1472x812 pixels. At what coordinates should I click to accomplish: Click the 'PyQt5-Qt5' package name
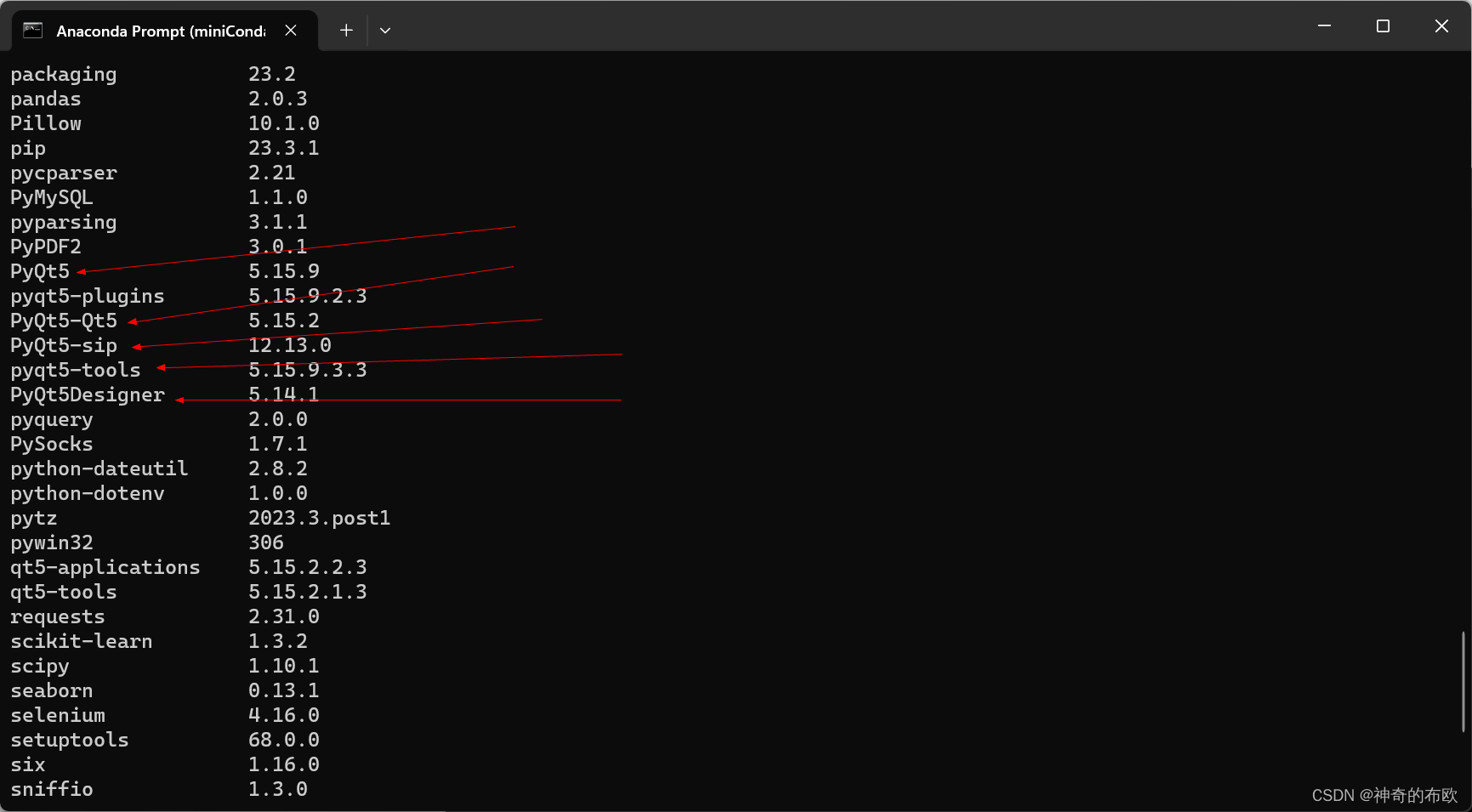coord(64,321)
